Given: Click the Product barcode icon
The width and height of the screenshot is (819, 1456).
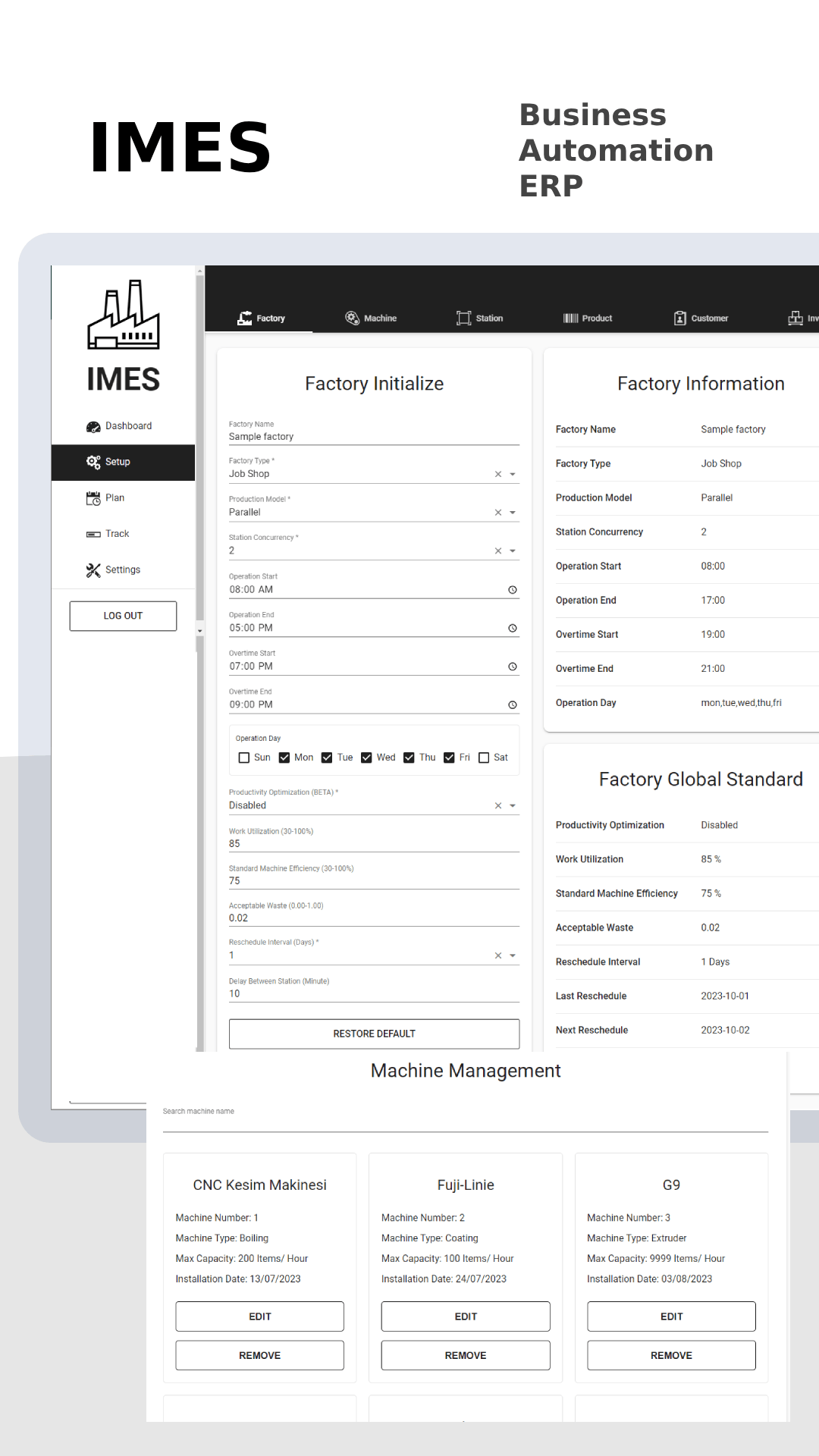Looking at the screenshot, I should click(x=570, y=318).
